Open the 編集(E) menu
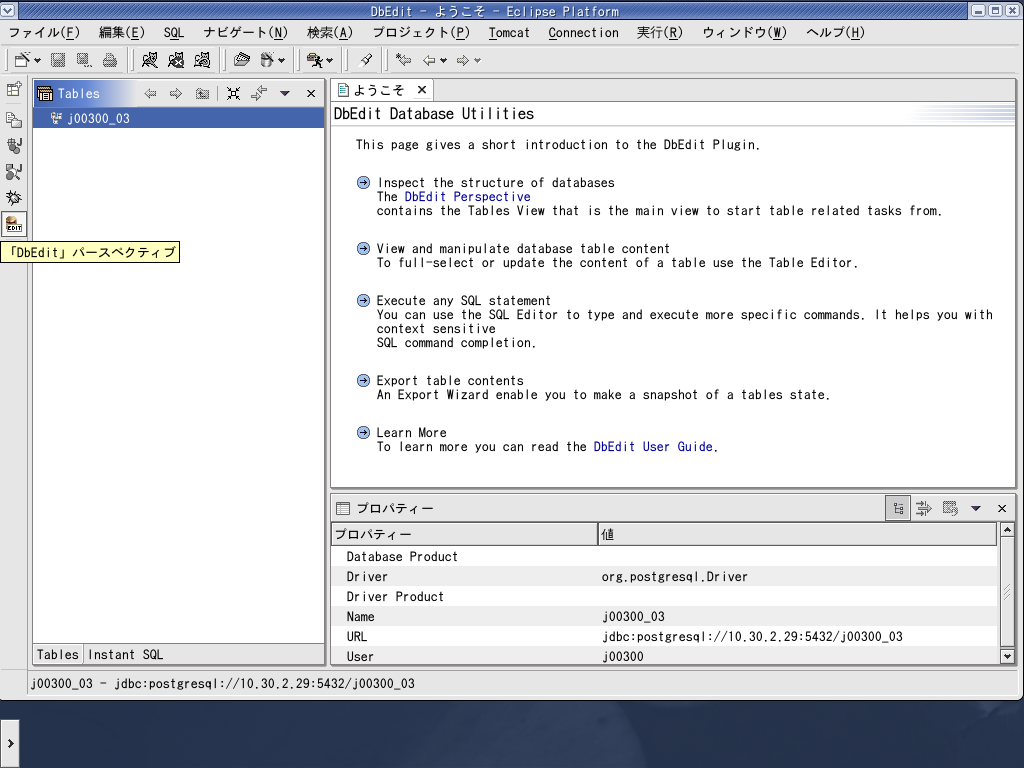The image size is (1024, 768). click(x=121, y=33)
